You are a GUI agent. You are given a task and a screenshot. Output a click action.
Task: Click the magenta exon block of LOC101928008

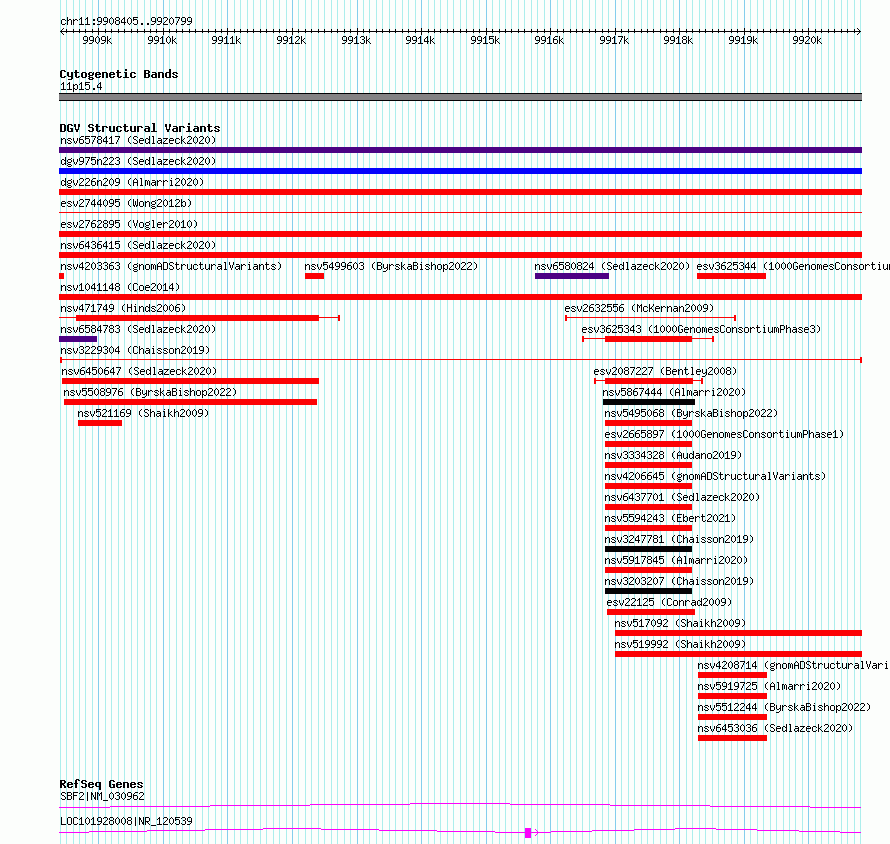(528, 833)
